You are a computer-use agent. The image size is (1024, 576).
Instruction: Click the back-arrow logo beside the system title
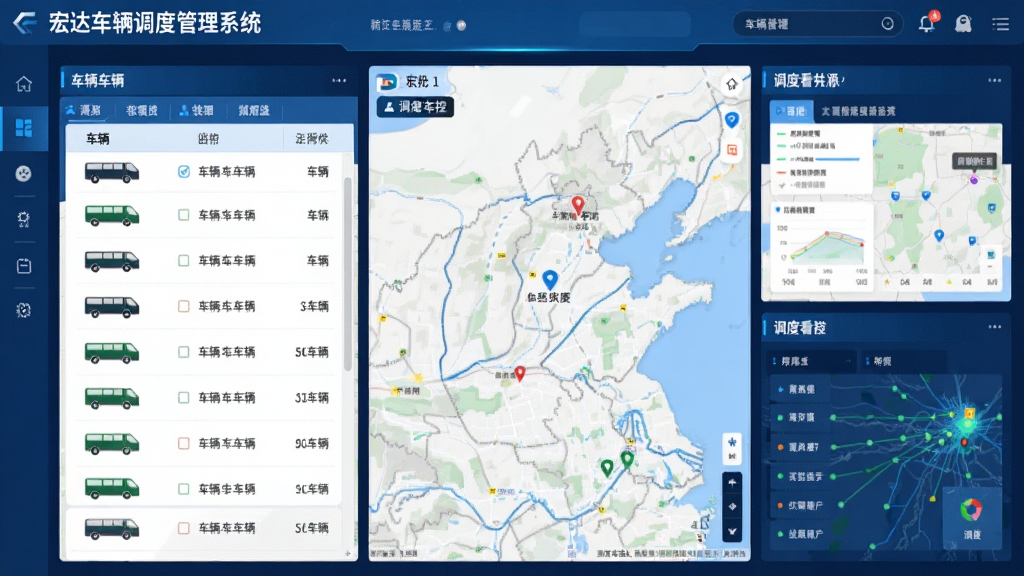pyautogui.click(x=25, y=23)
